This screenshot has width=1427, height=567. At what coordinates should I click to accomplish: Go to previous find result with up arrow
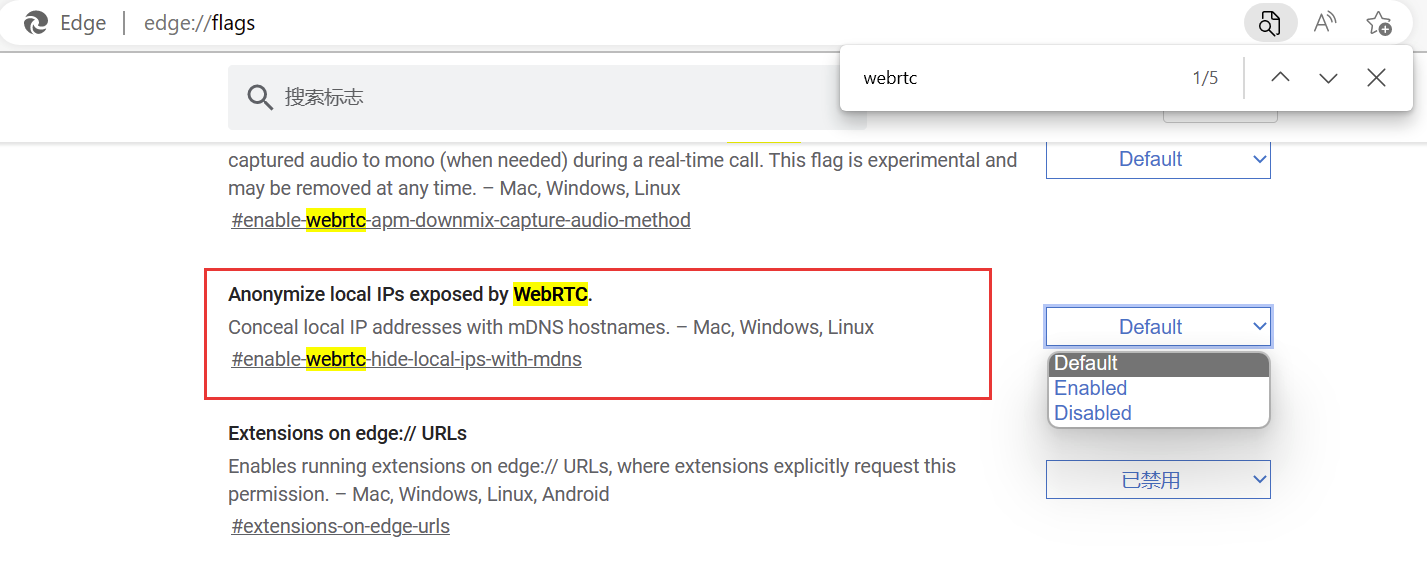pos(1280,78)
